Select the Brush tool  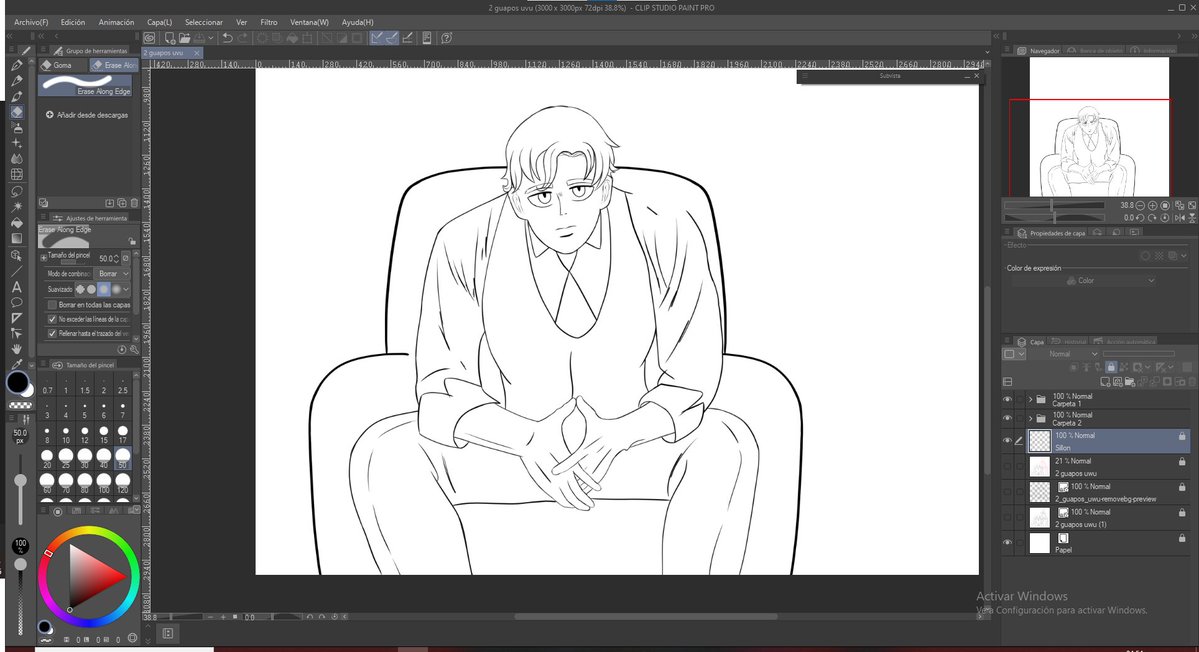(16, 96)
